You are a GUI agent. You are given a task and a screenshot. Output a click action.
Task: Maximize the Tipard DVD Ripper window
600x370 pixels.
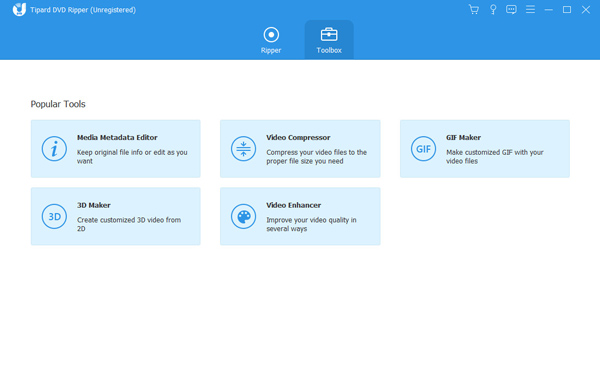point(567,10)
